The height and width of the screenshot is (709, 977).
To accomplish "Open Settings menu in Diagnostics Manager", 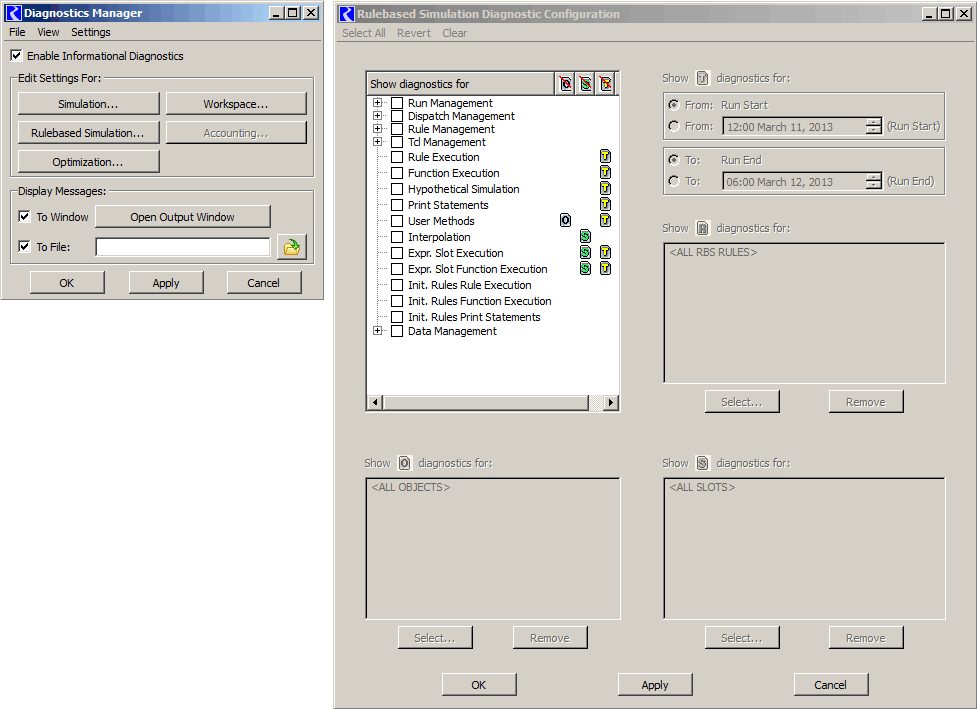I will tap(90, 32).
